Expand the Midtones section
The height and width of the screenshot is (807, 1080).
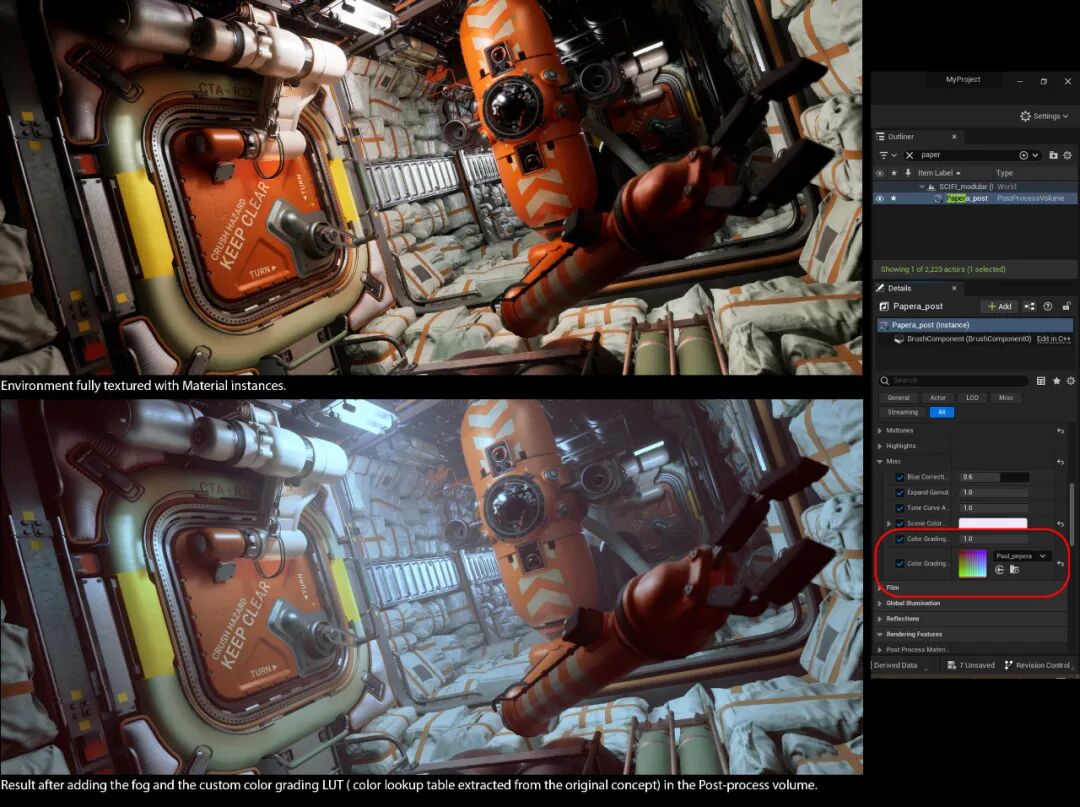coord(880,430)
